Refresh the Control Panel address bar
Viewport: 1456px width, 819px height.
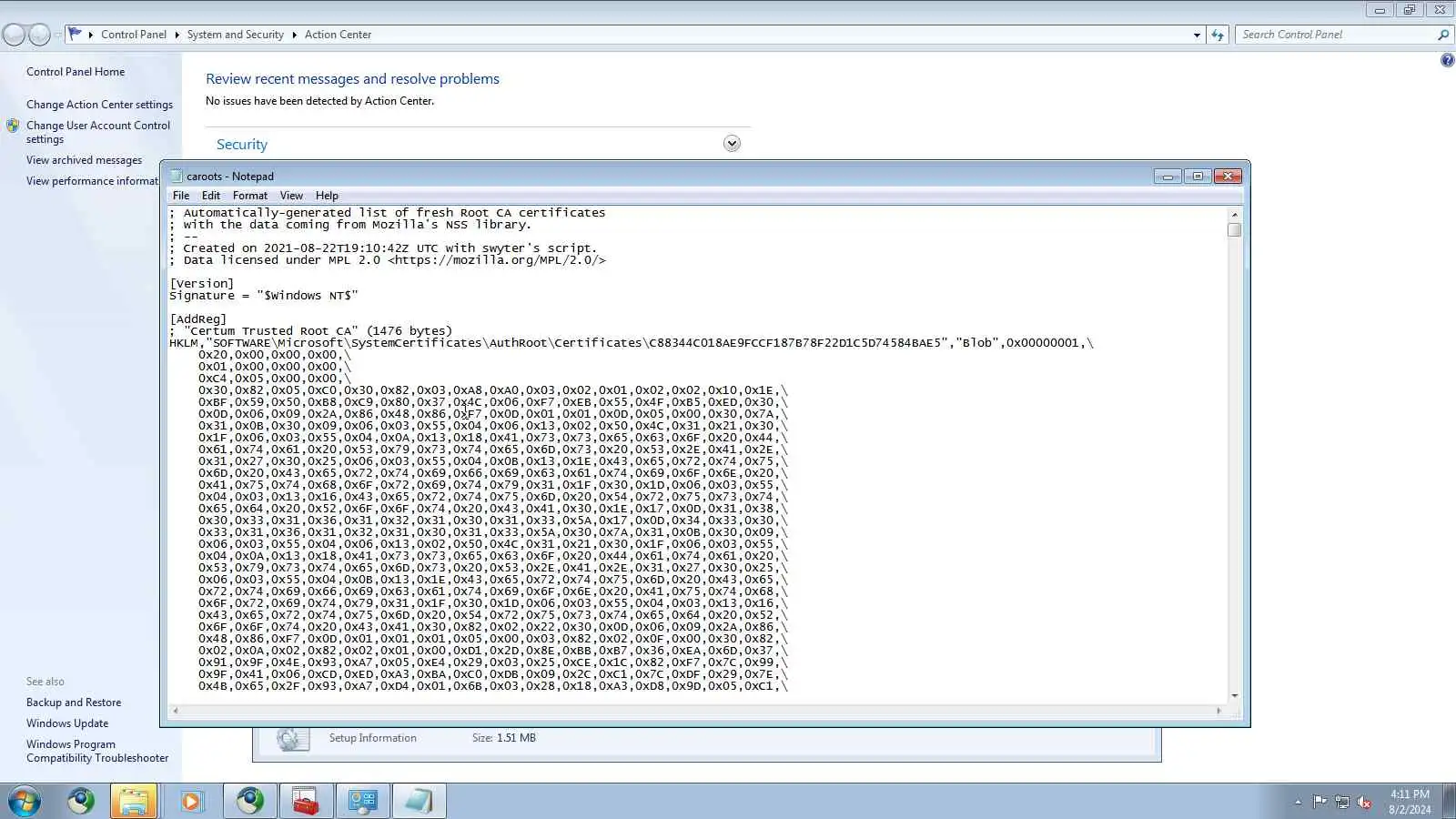pos(1218,35)
